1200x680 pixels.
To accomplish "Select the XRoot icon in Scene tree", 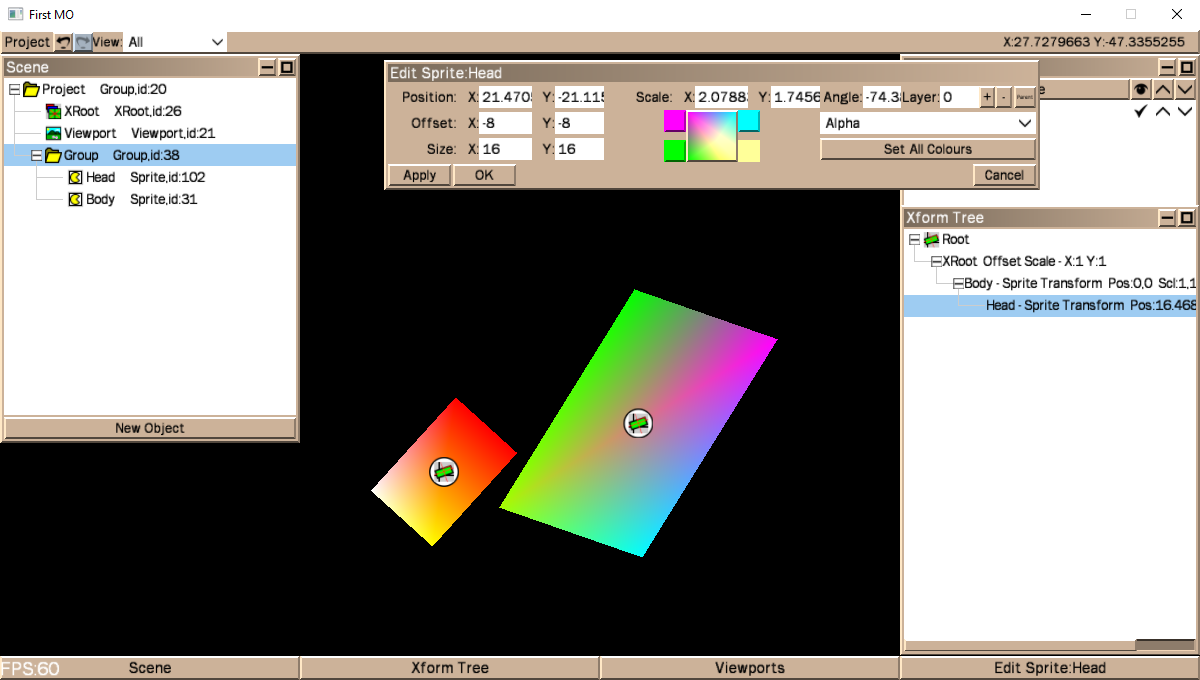I will click(x=54, y=111).
